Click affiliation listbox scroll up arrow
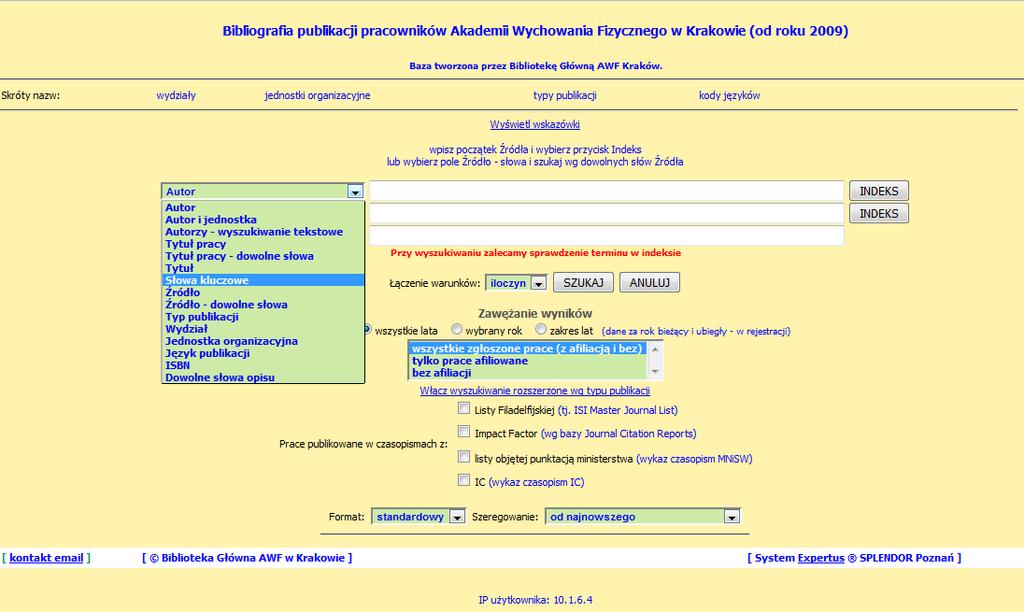The height and width of the screenshot is (612, 1024). click(x=655, y=348)
